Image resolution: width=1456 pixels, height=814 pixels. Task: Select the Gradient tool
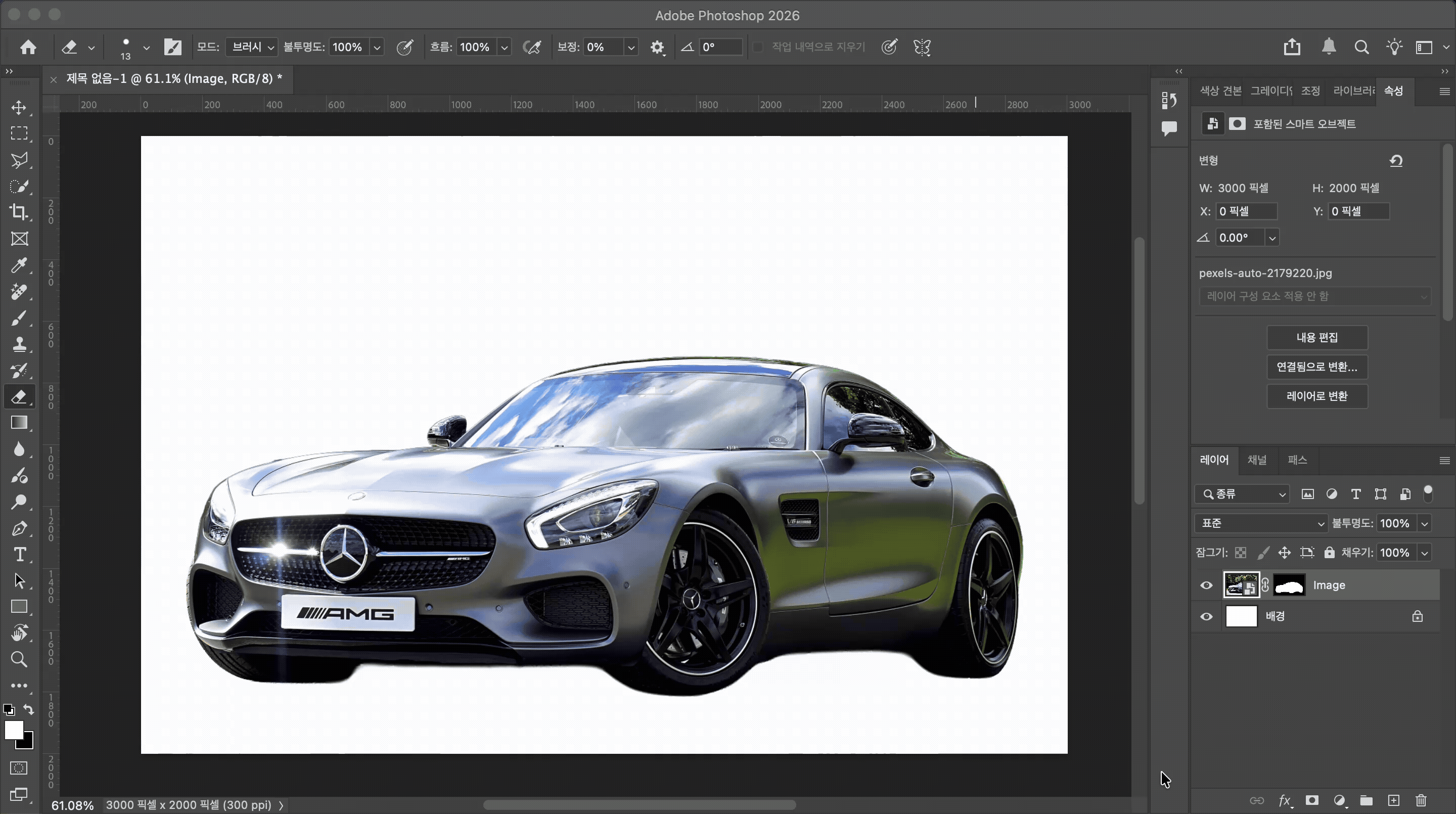pos(19,423)
